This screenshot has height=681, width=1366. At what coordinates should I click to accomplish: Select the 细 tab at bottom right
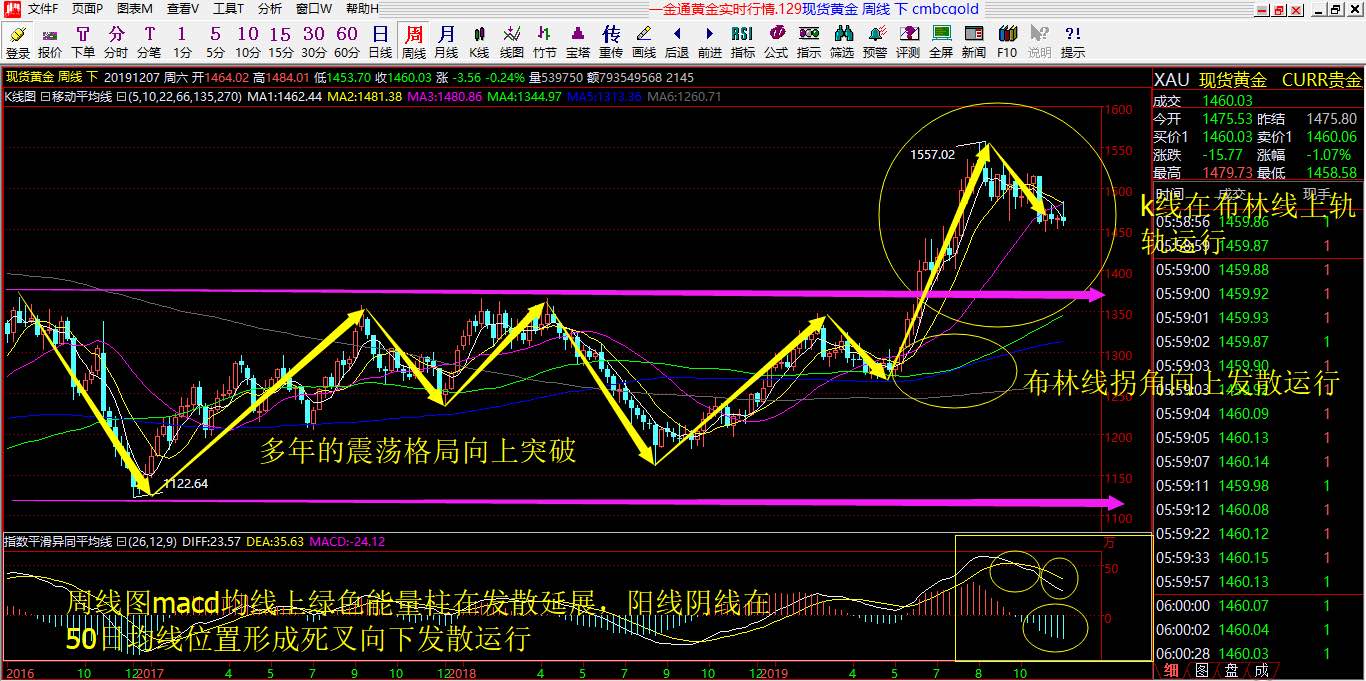click(x=1171, y=670)
